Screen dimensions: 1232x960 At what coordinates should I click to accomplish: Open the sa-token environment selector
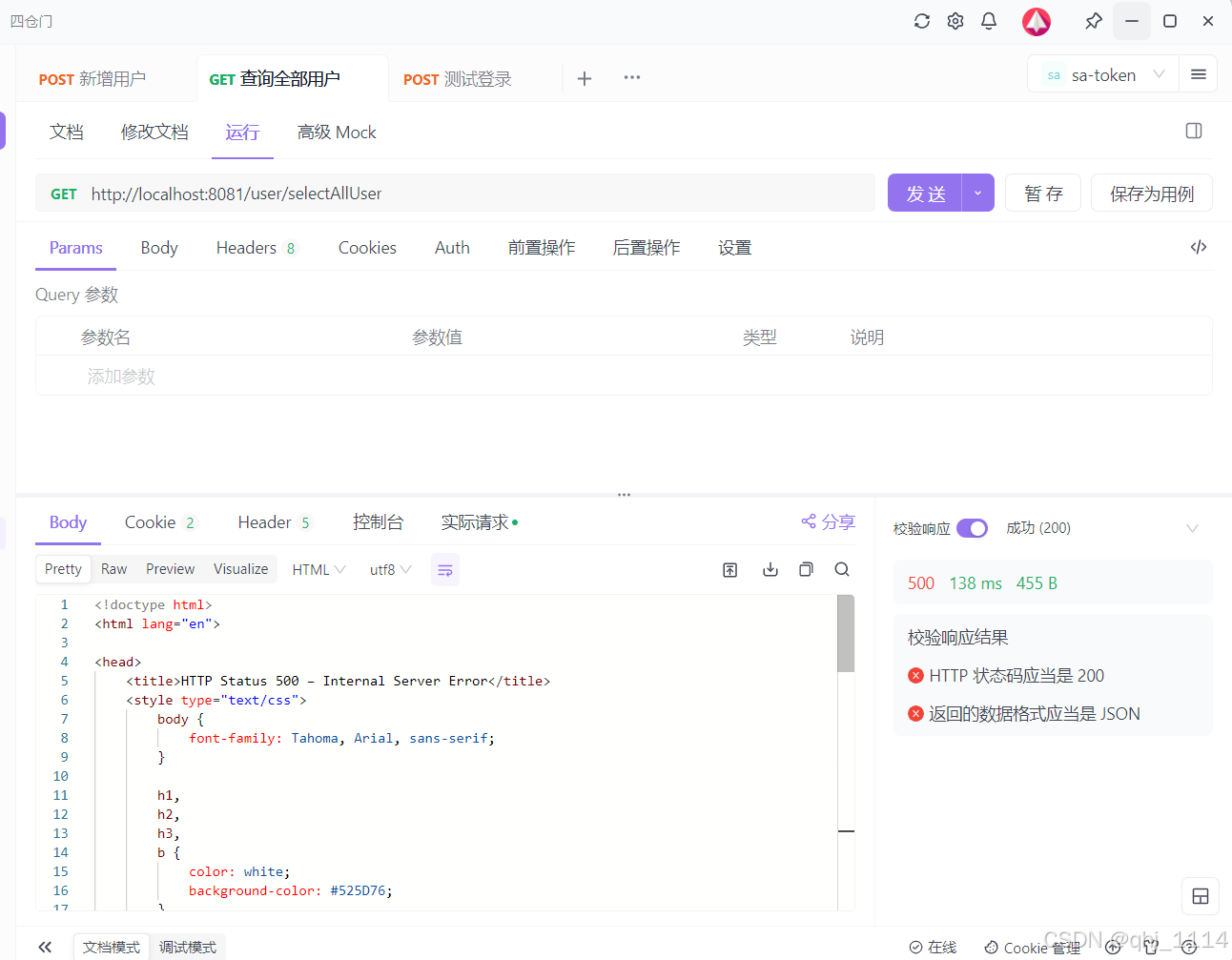(x=1102, y=74)
